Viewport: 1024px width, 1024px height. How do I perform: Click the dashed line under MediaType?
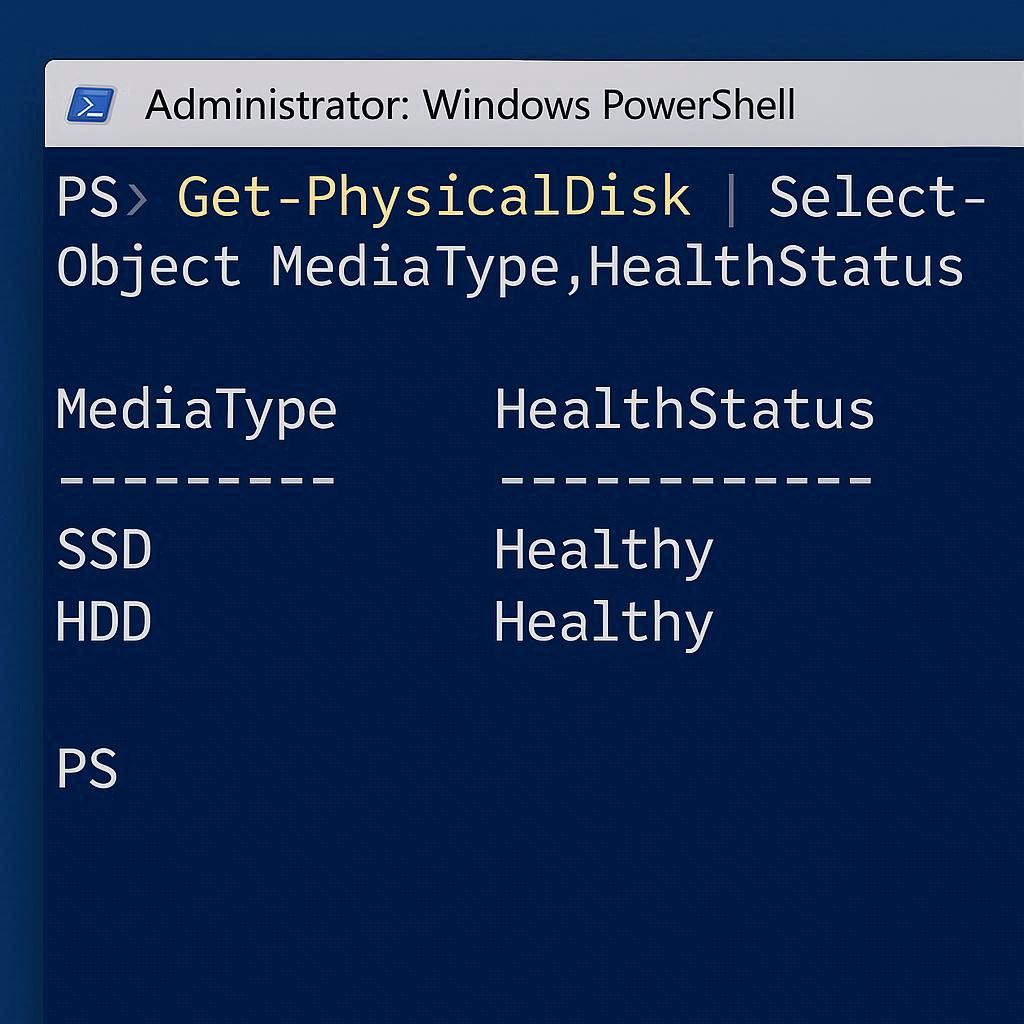point(196,480)
